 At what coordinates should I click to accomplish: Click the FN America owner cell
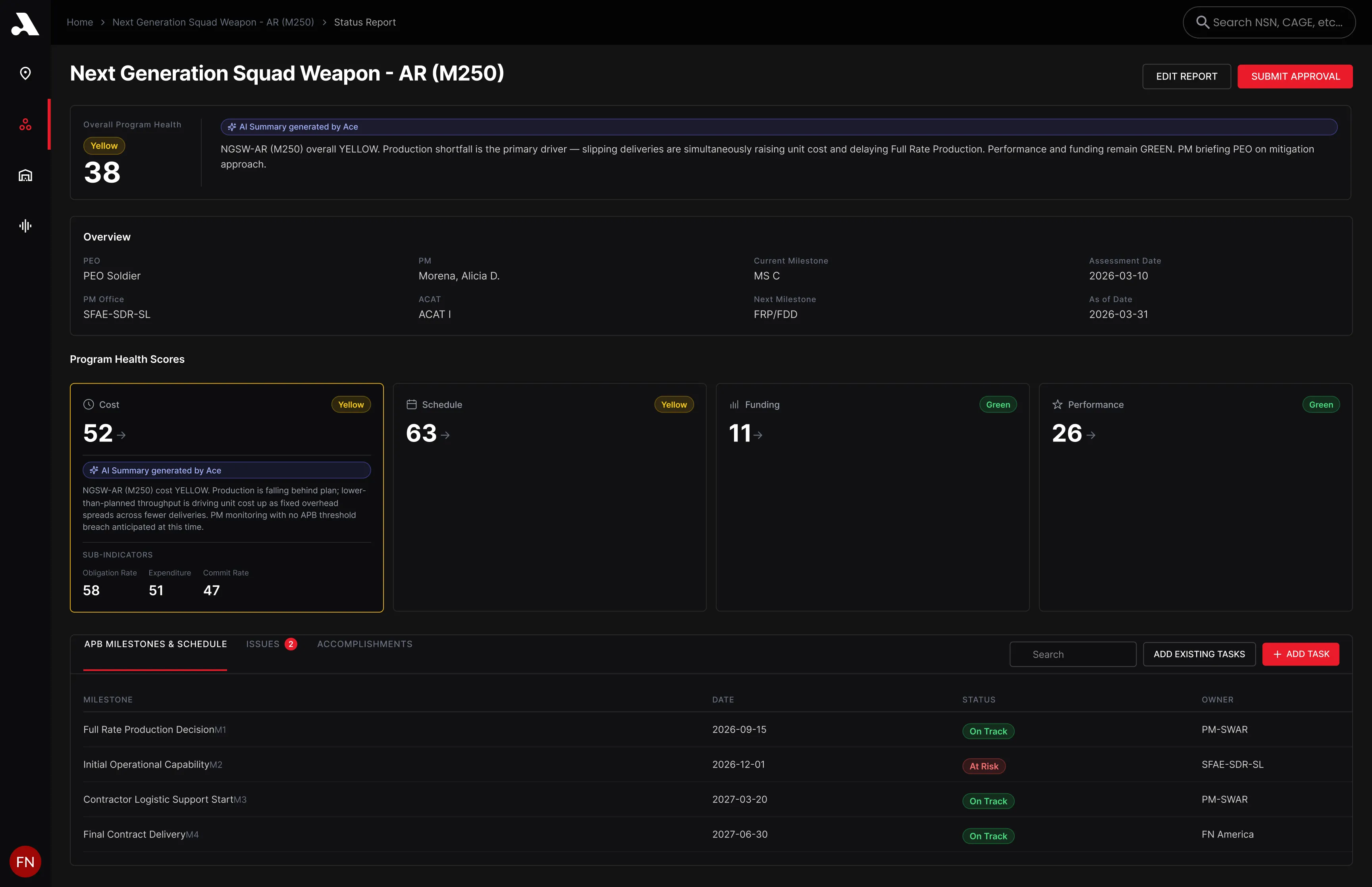tap(1227, 835)
